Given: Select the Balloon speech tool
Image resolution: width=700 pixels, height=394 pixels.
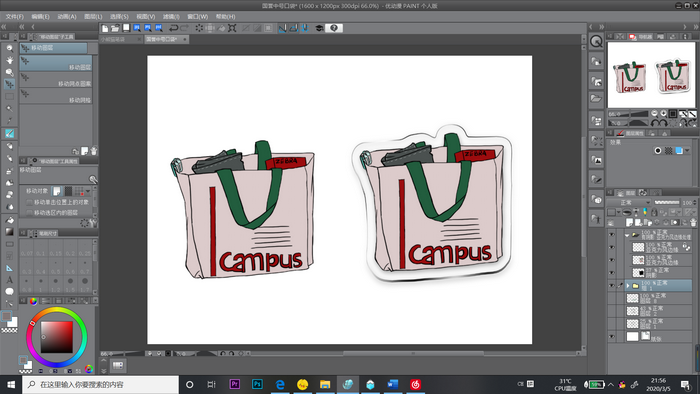Looking at the screenshot, I should [x=9, y=292].
